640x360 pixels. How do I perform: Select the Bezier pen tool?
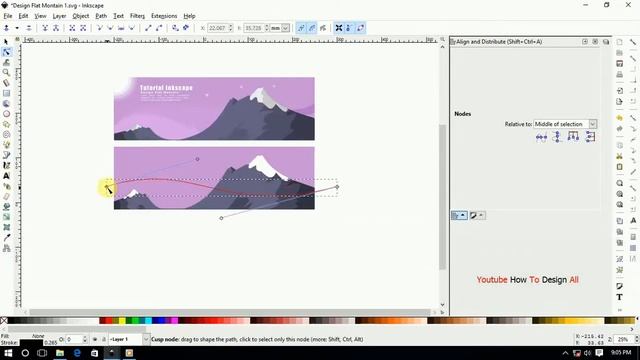click(x=6, y=155)
